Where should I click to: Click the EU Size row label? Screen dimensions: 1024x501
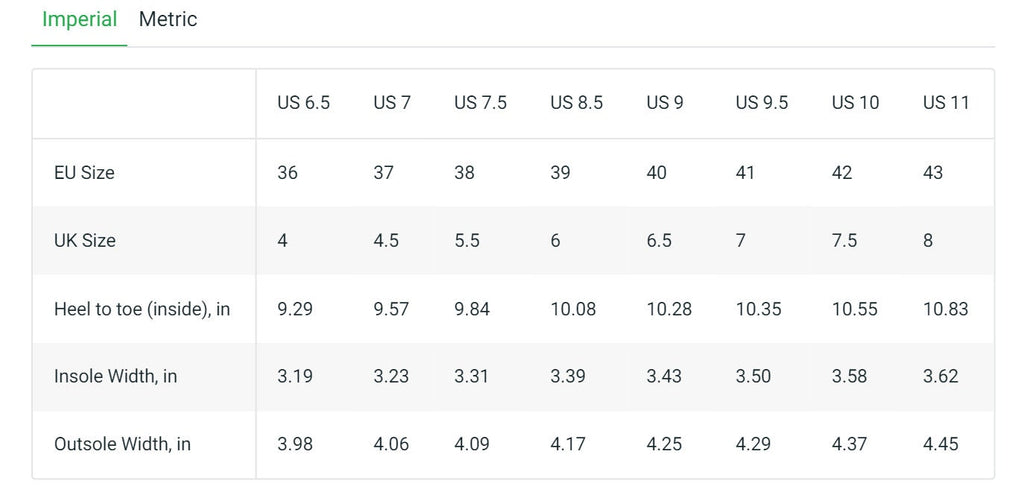84,173
